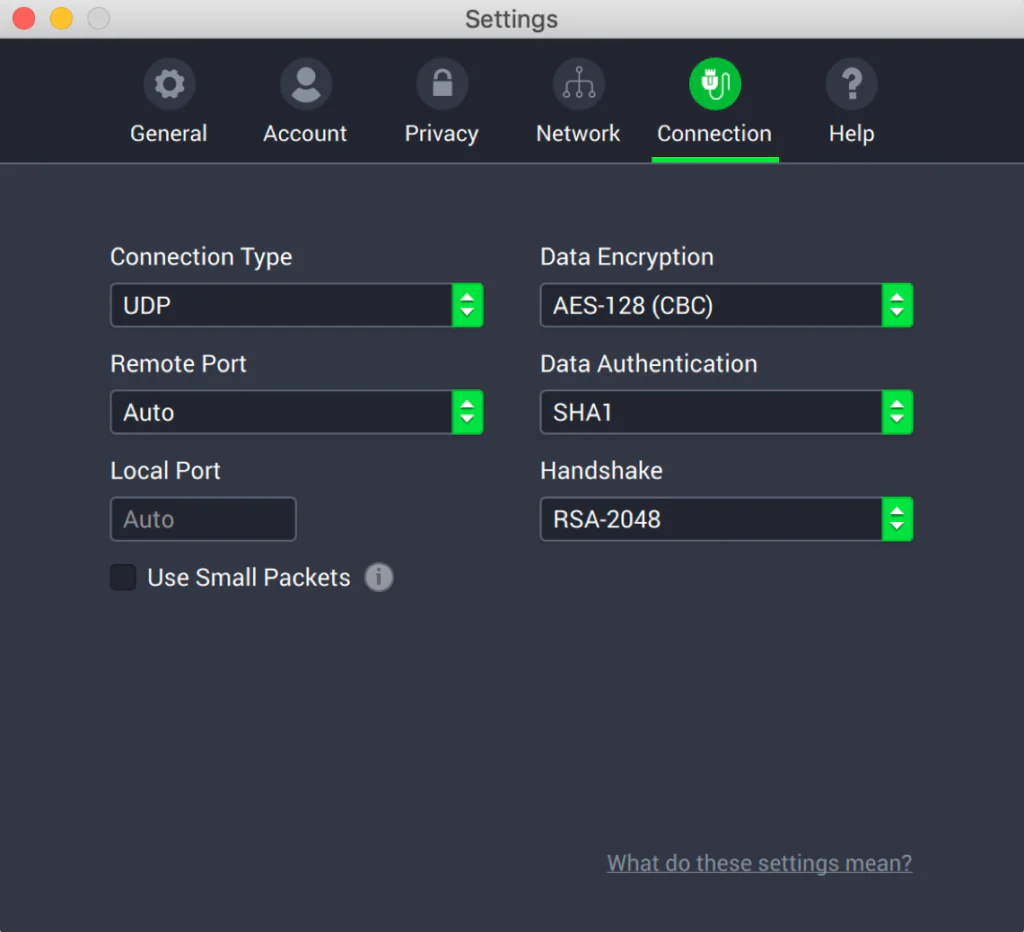Open the Connection Type dropdown showing UDP
The image size is (1024, 932).
click(x=296, y=305)
